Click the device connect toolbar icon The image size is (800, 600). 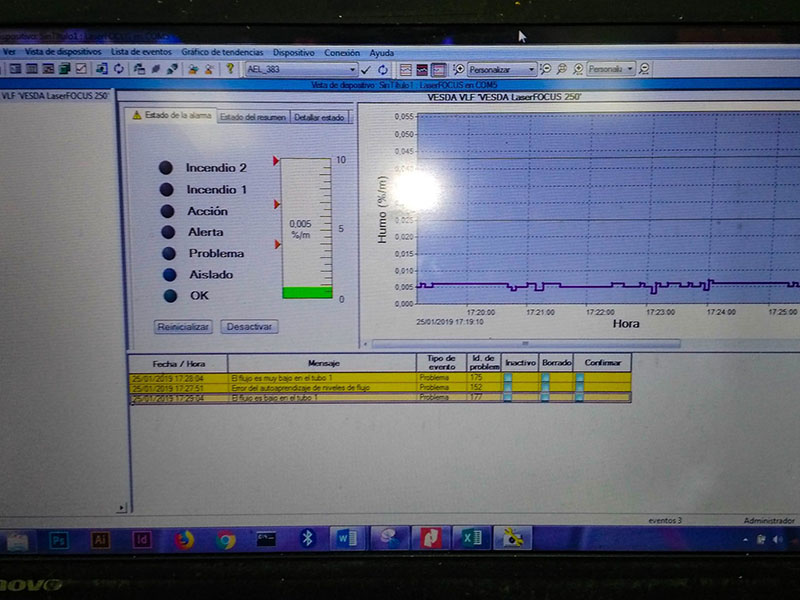coord(102,68)
